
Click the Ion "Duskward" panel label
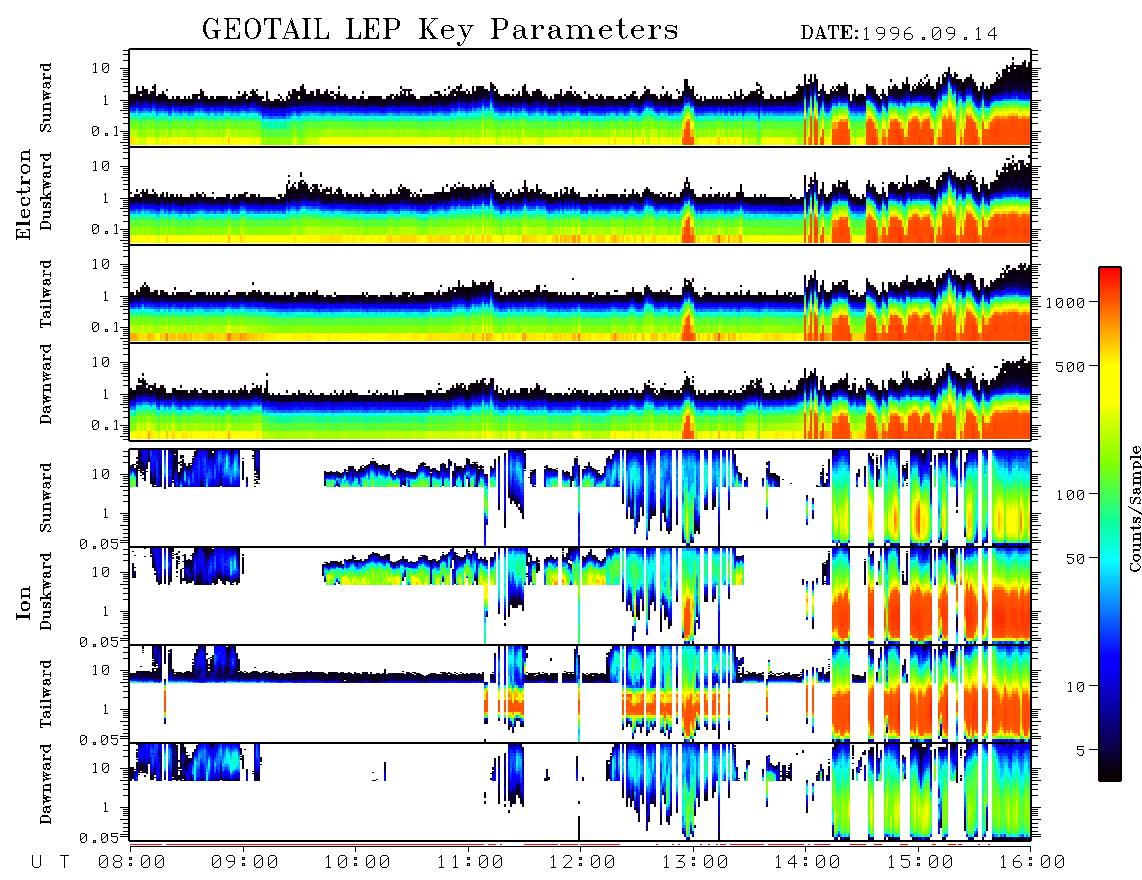pos(46,592)
